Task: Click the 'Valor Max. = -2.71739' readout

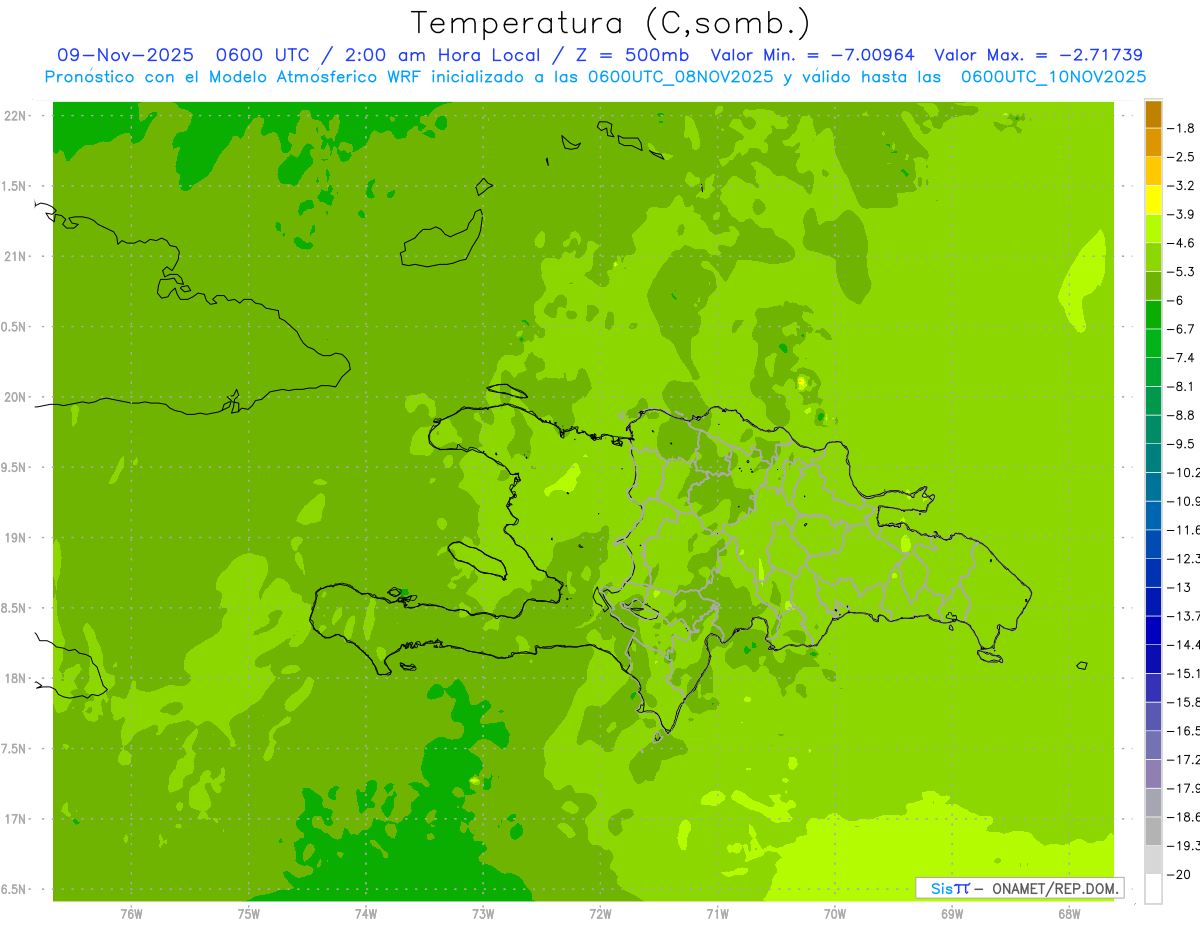Action: 1038,55
